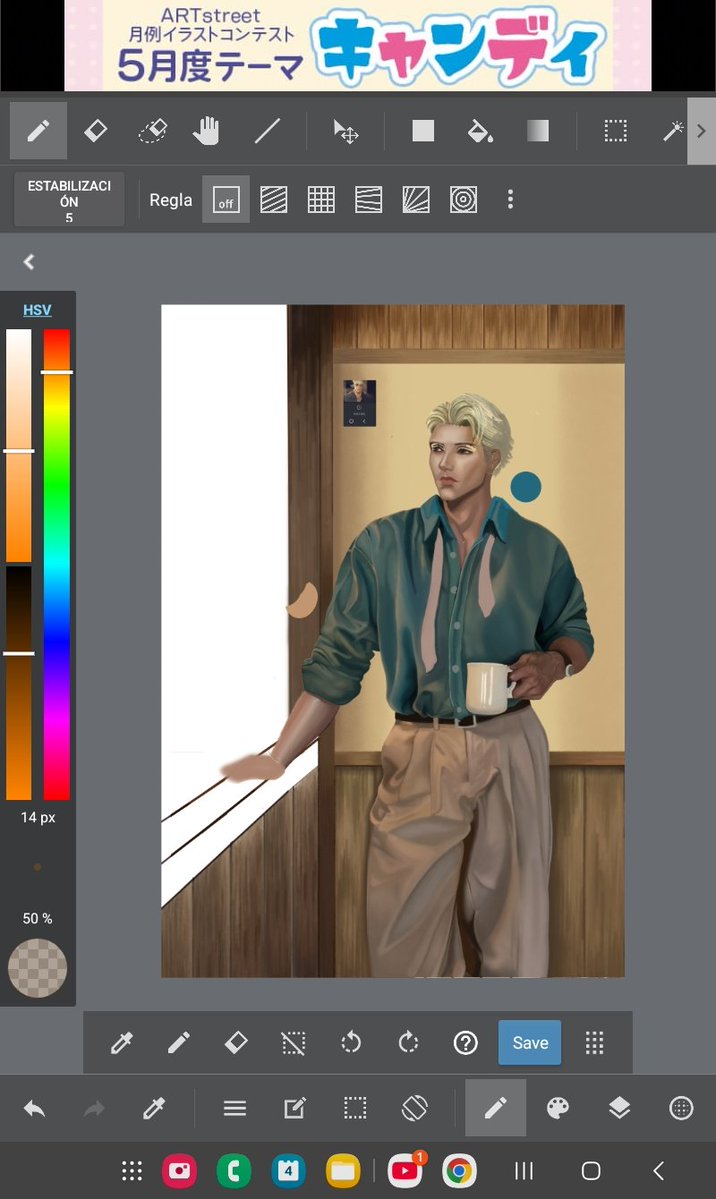Select eraser in the shortcut bar
This screenshot has height=1199, width=716.
coord(236,1043)
